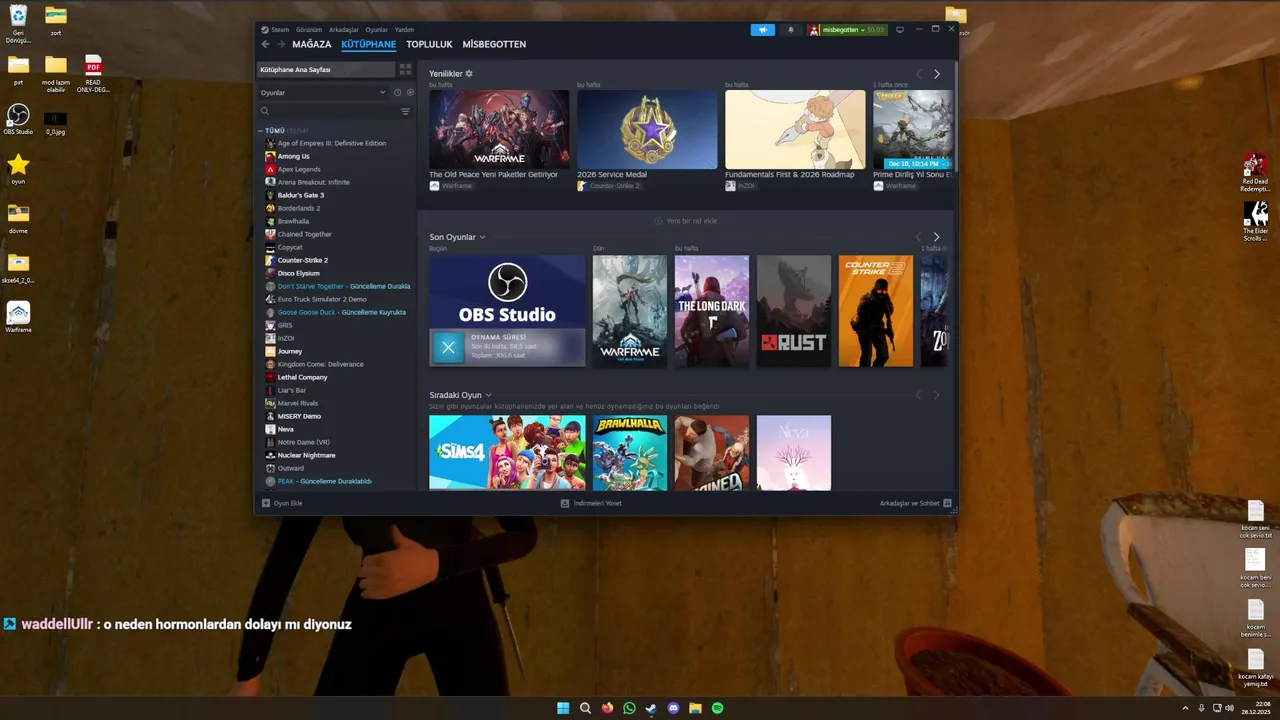Select Disco Elysium in library list
This screenshot has width=1280, height=720.
click(299, 273)
